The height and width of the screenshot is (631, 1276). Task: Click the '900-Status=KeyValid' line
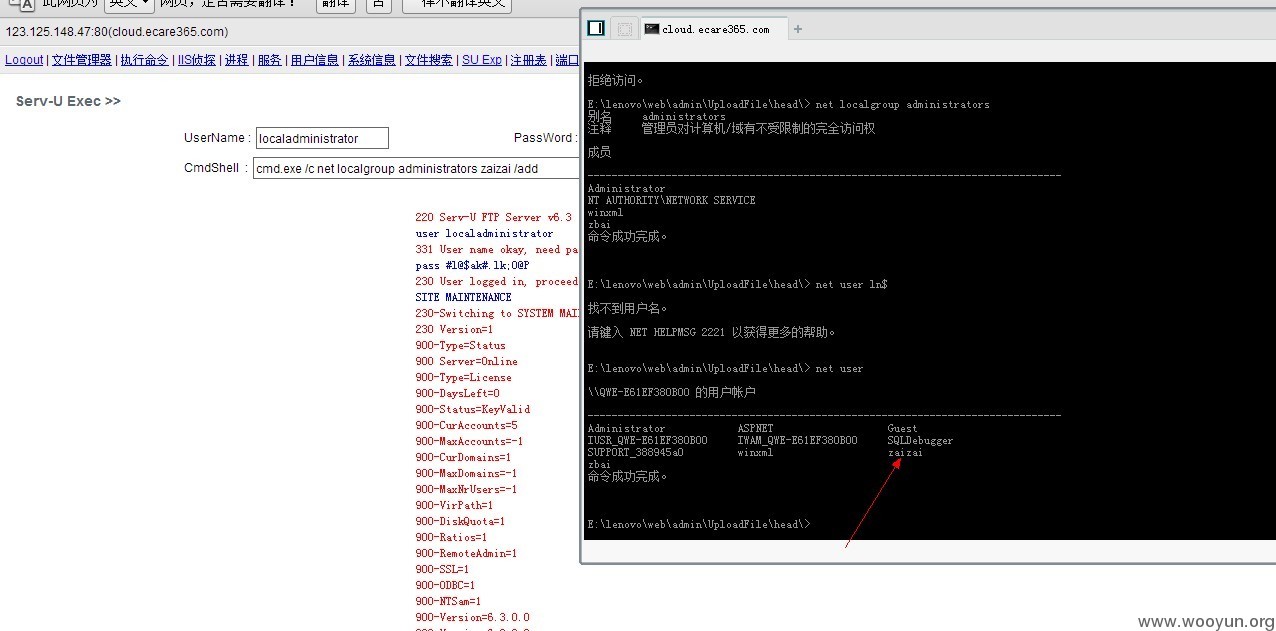point(472,409)
